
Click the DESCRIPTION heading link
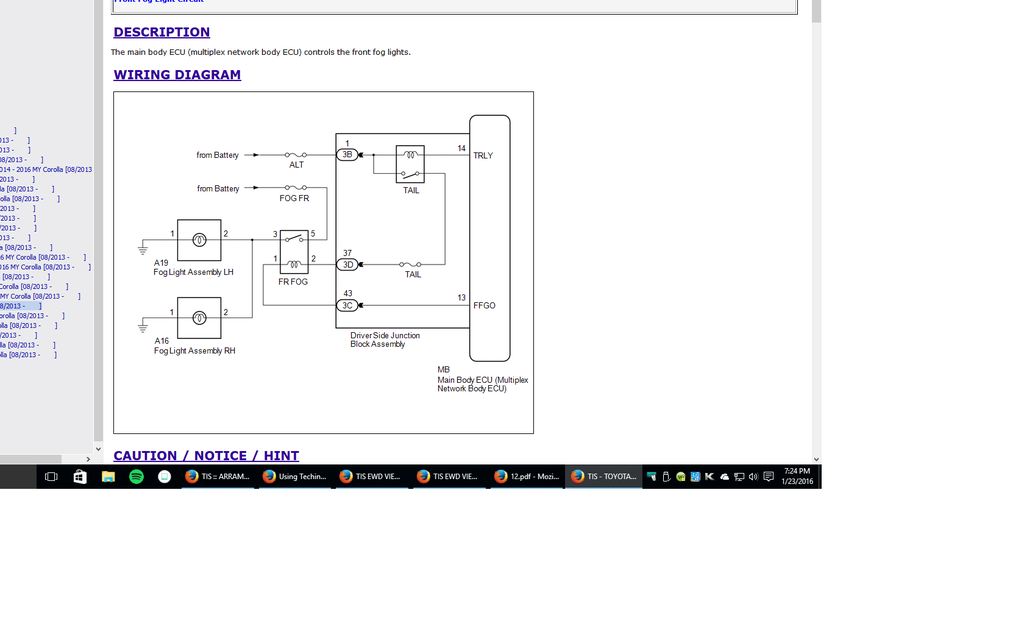pyautogui.click(x=161, y=32)
